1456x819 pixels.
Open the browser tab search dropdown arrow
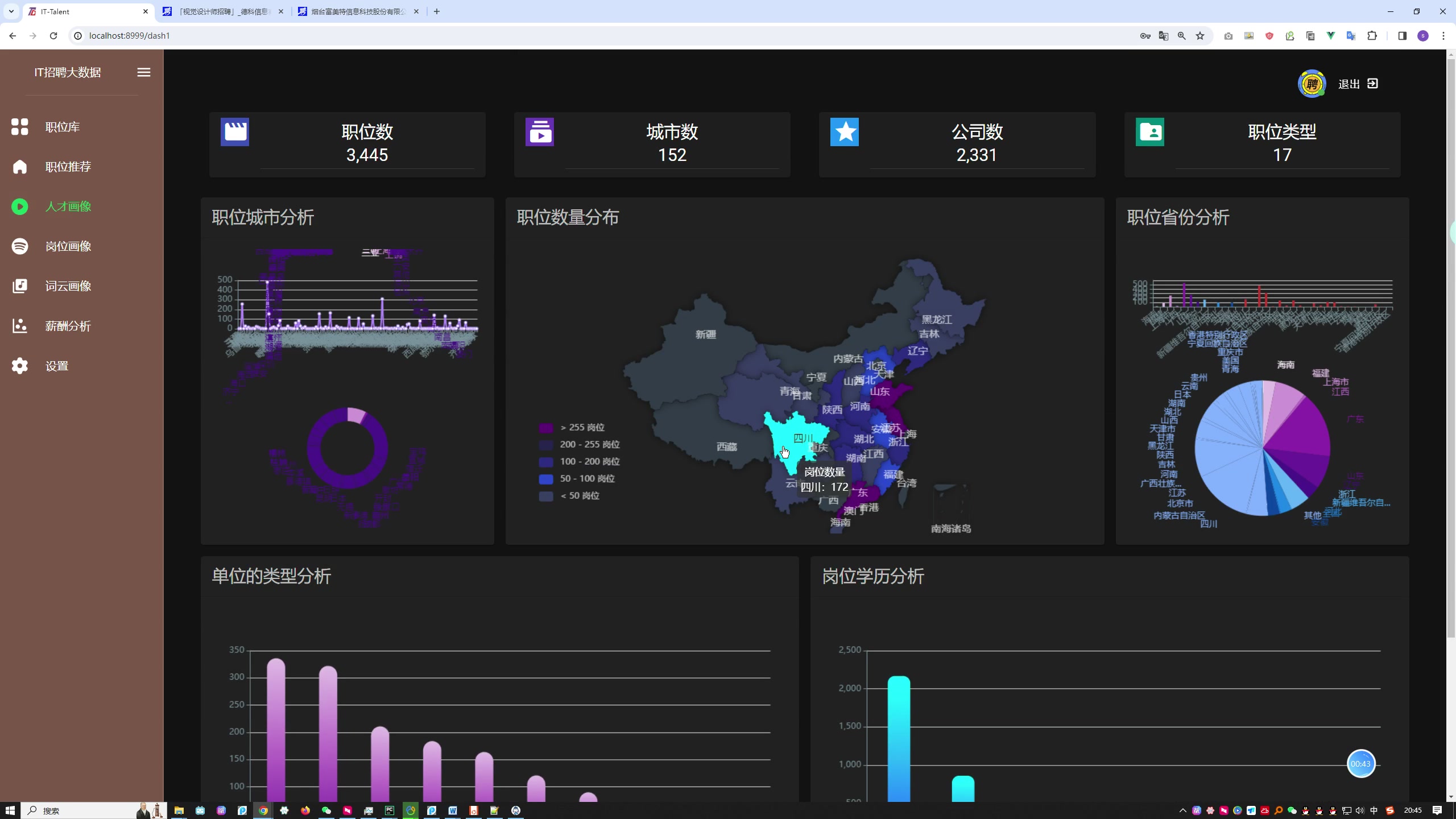11,11
